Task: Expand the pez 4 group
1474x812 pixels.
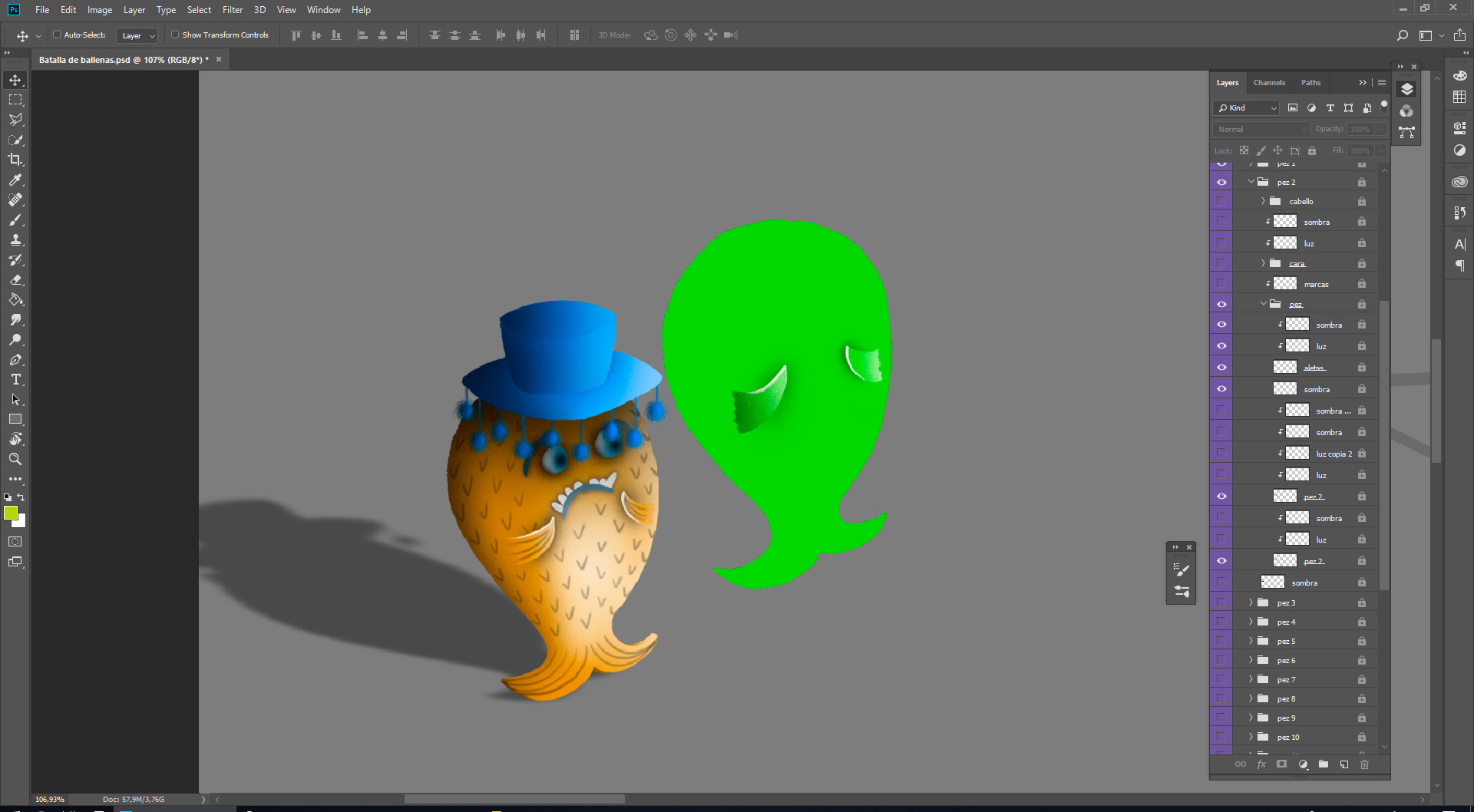Action: 1251,622
